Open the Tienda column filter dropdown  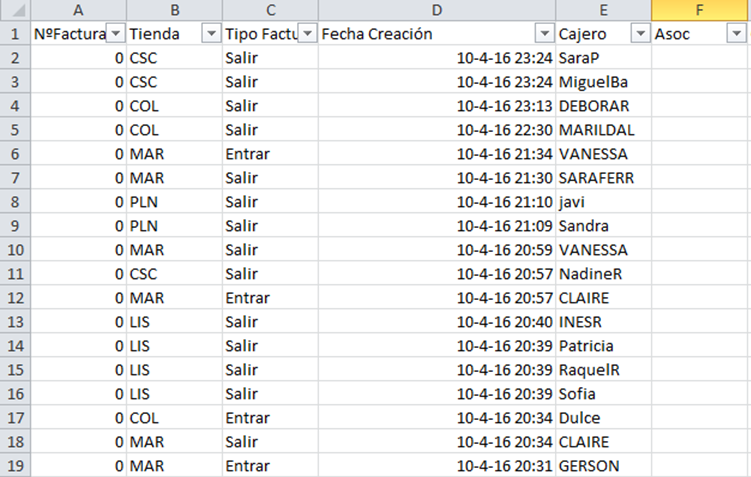[211, 34]
